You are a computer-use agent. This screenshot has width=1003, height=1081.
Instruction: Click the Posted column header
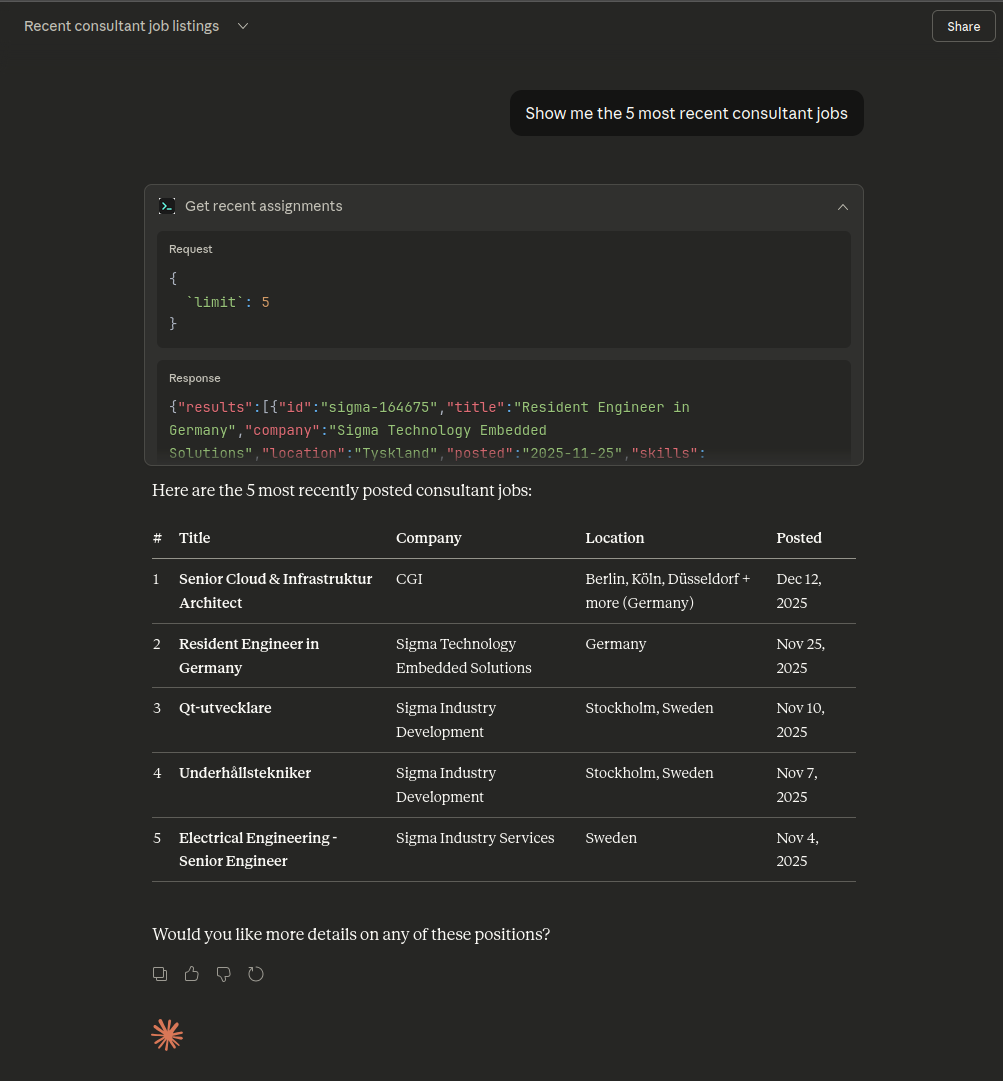[798, 538]
